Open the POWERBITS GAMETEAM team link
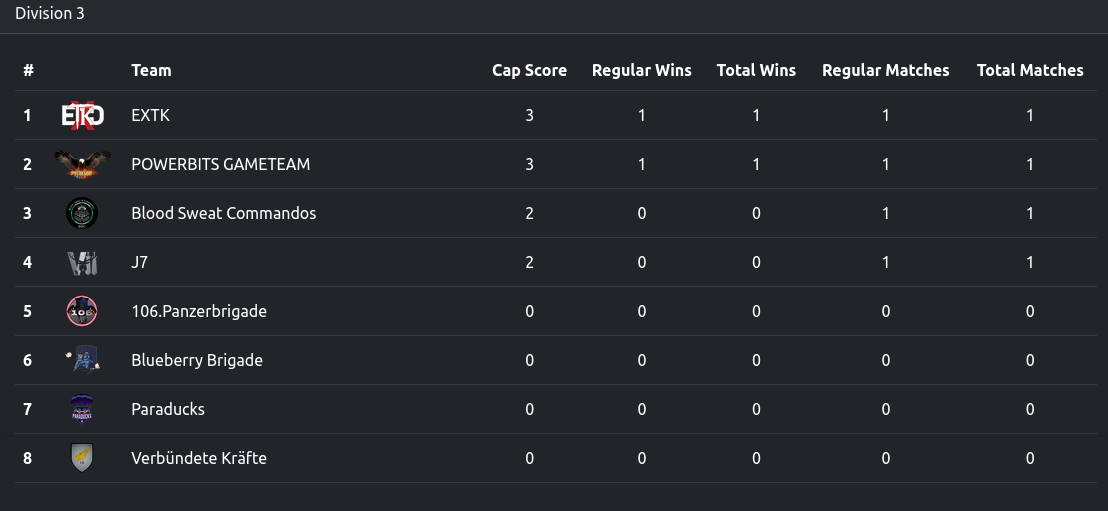Viewport: 1108px width, 511px height. 220,164
